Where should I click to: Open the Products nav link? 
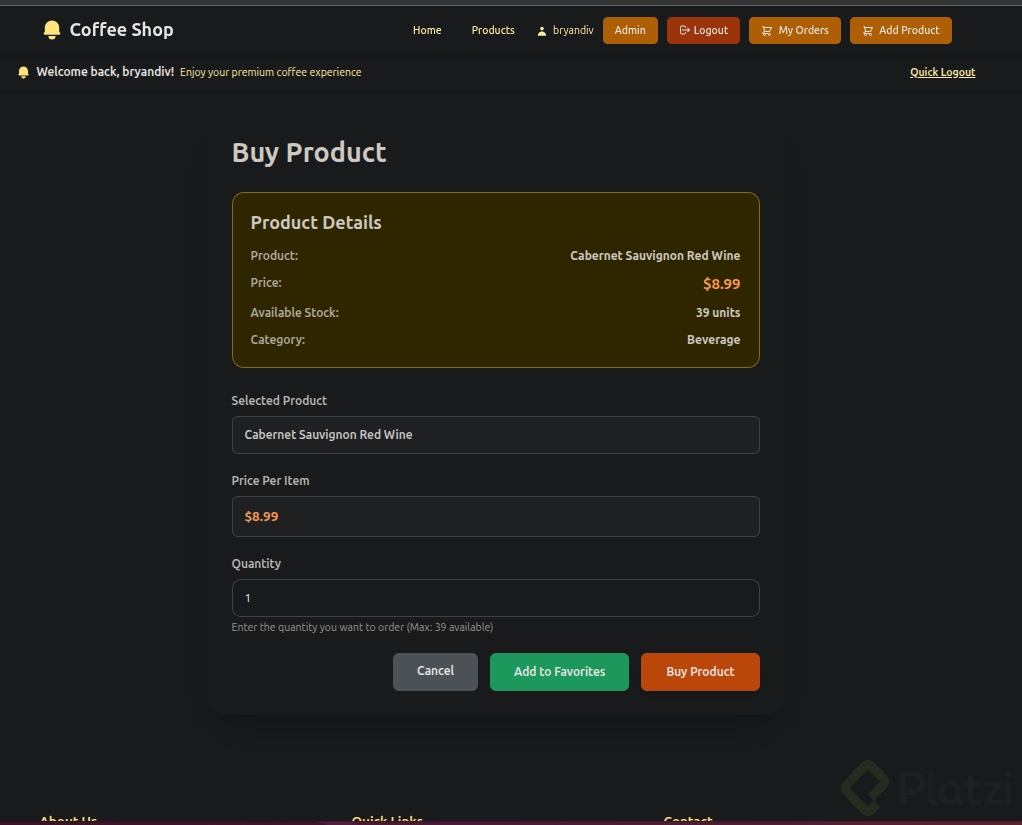click(x=493, y=31)
